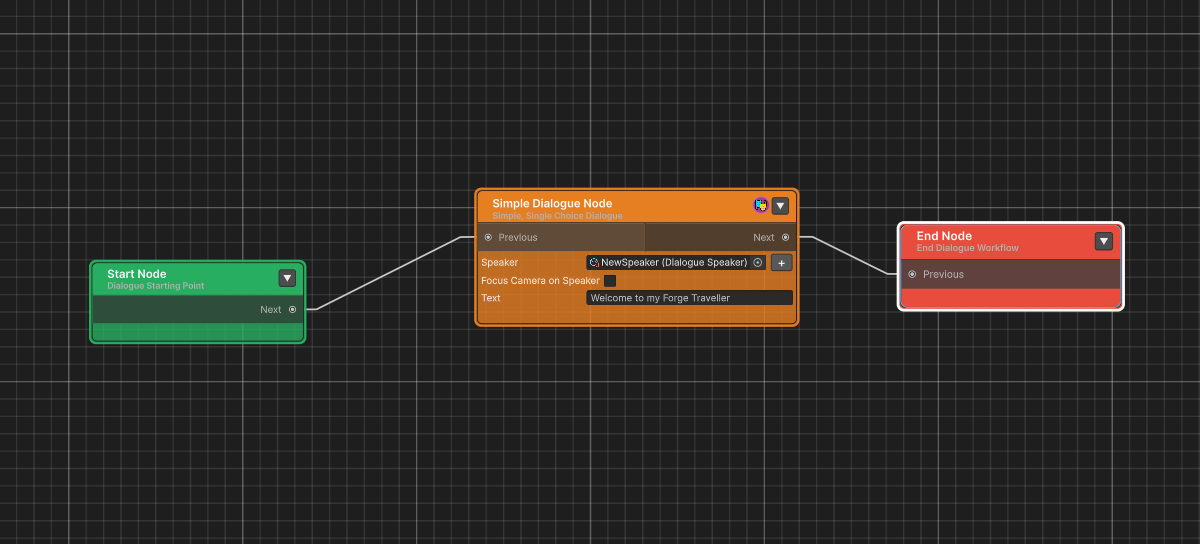Click the theater masks icon on Simple Dialogue Node

tap(761, 205)
